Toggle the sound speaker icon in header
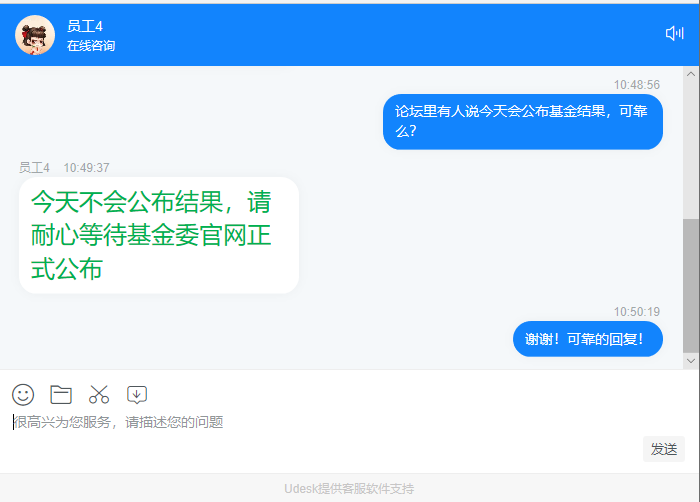This screenshot has width=700, height=502. [675, 33]
